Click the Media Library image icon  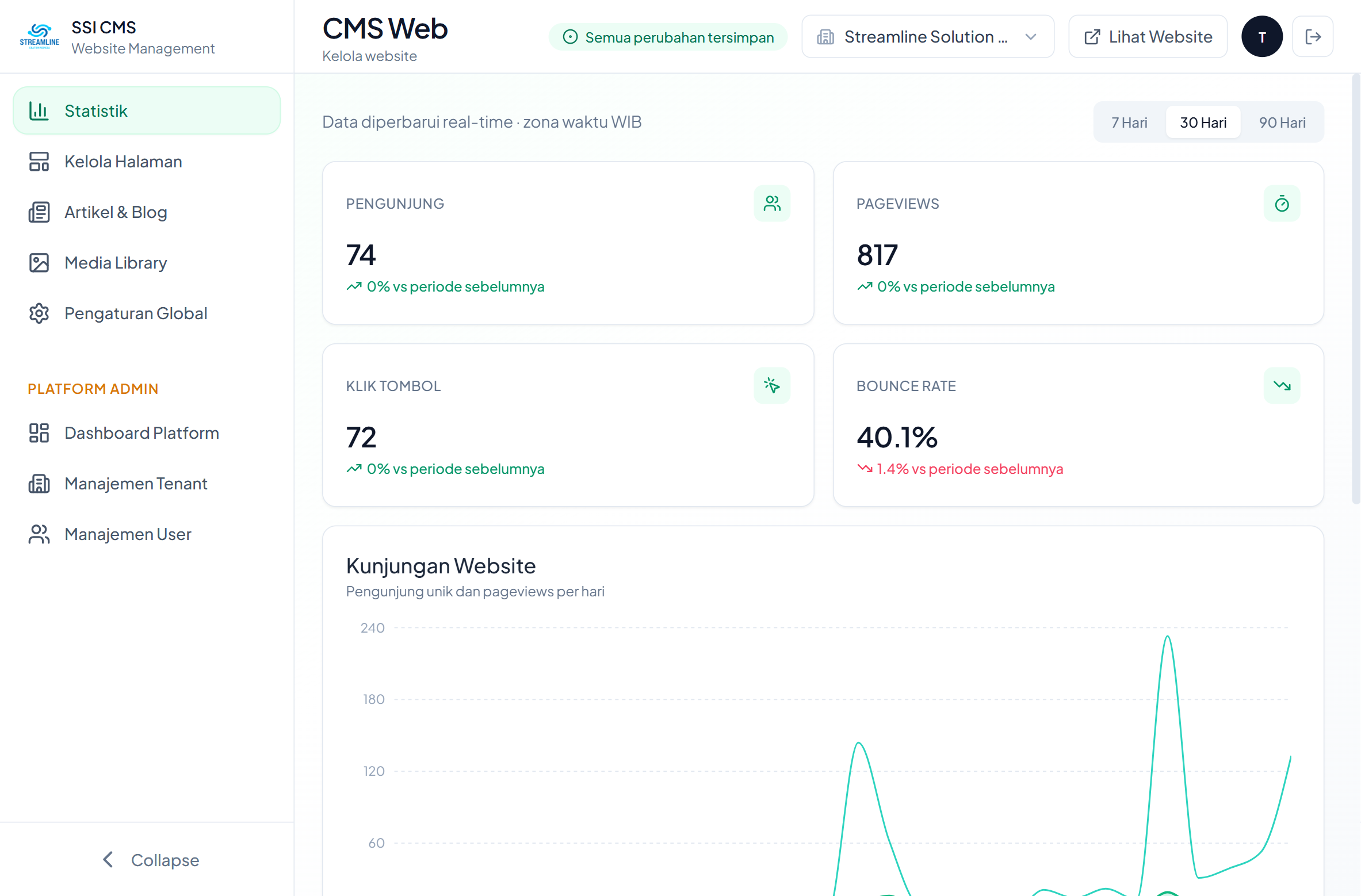[x=39, y=263]
